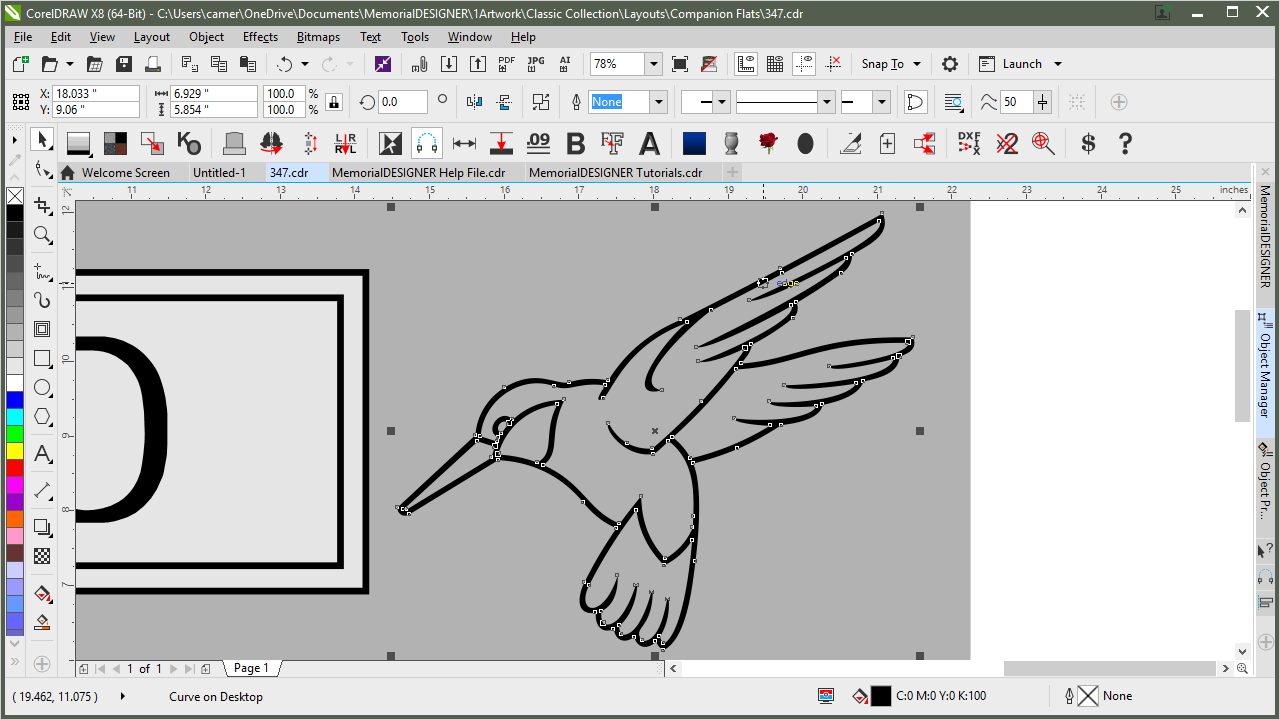The image size is (1280, 720).
Task: Toggle show rulers button
Action: coord(746,64)
